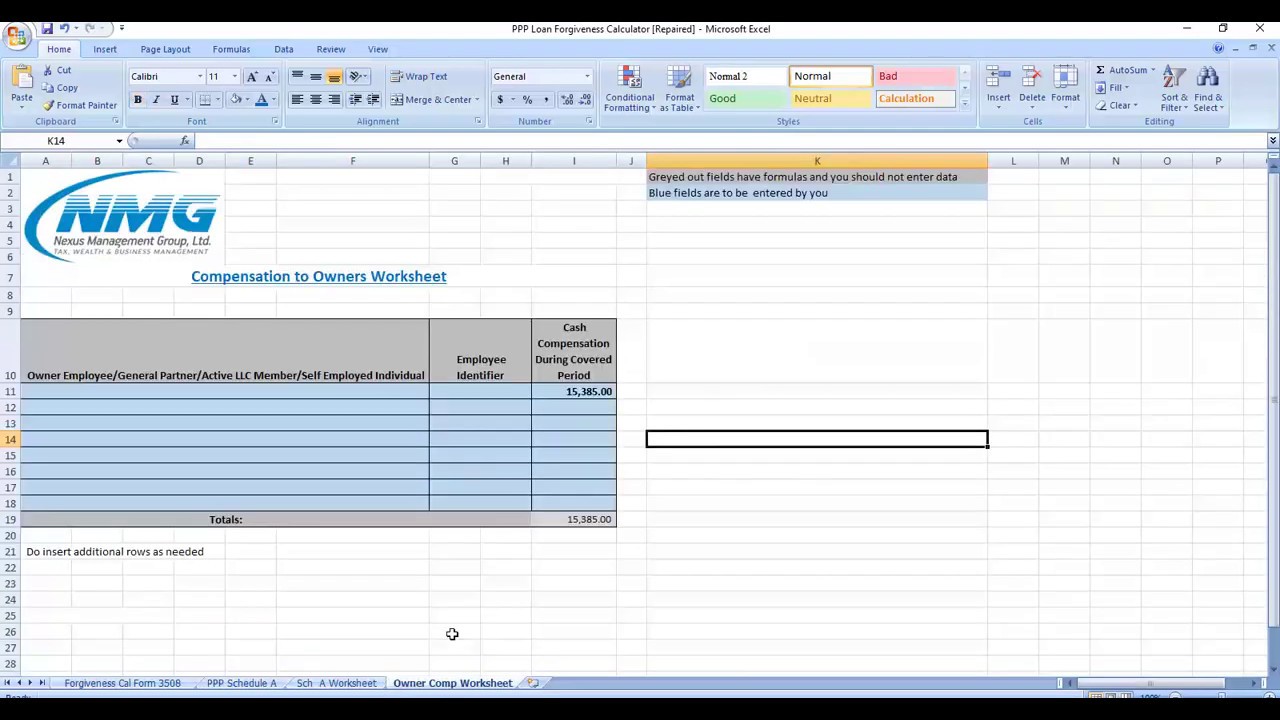
Task: Switch to the Page Layout tab
Action: click(165, 49)
